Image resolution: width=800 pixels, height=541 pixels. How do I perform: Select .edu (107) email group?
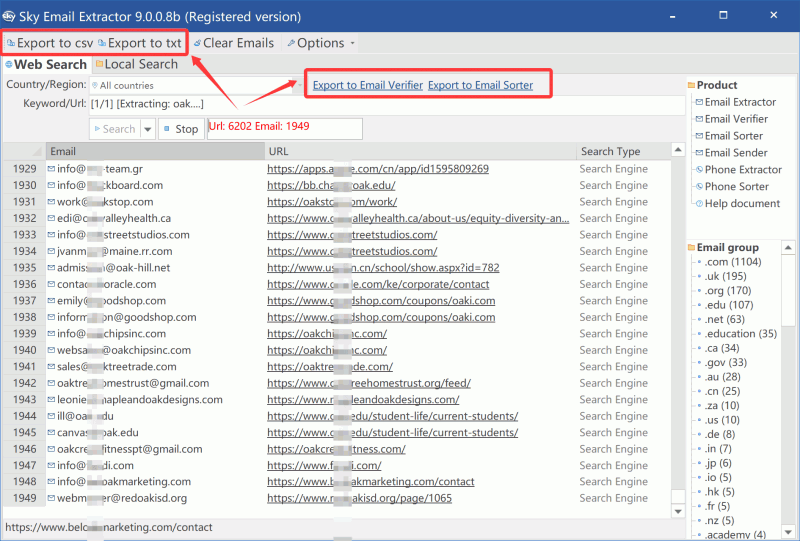point(729,305)
